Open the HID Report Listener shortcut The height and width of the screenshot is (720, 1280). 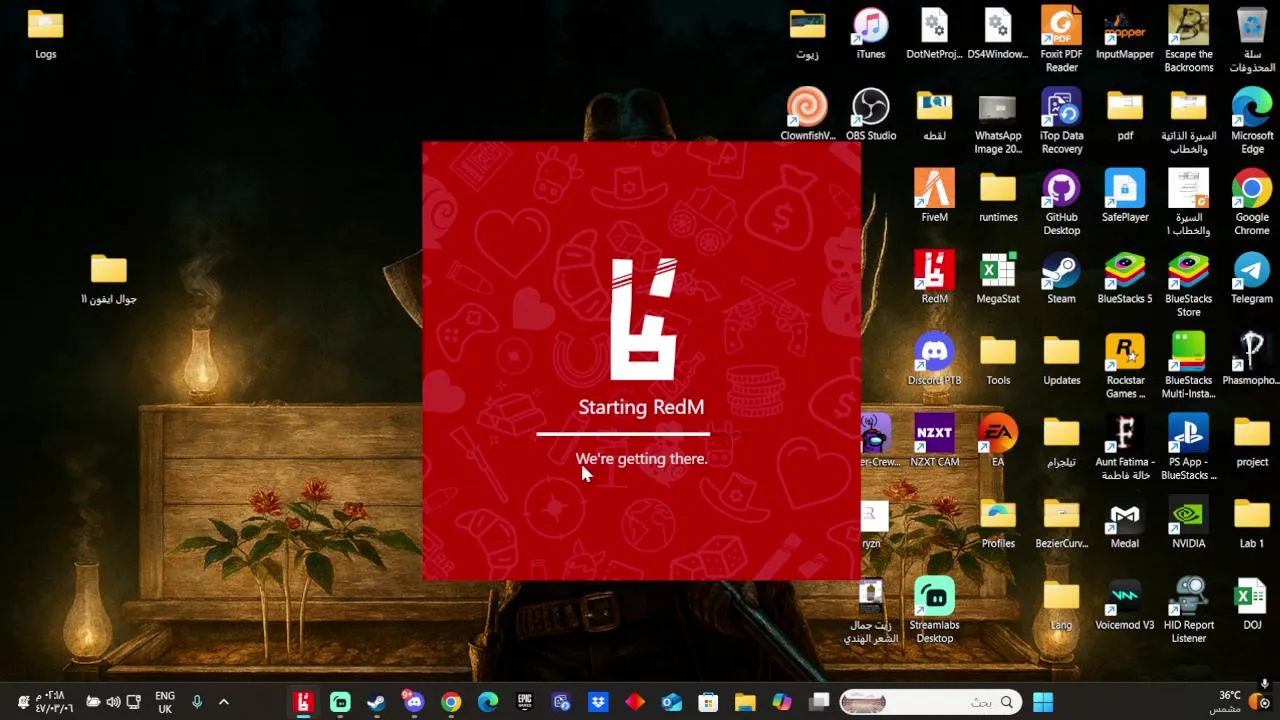1188,611
